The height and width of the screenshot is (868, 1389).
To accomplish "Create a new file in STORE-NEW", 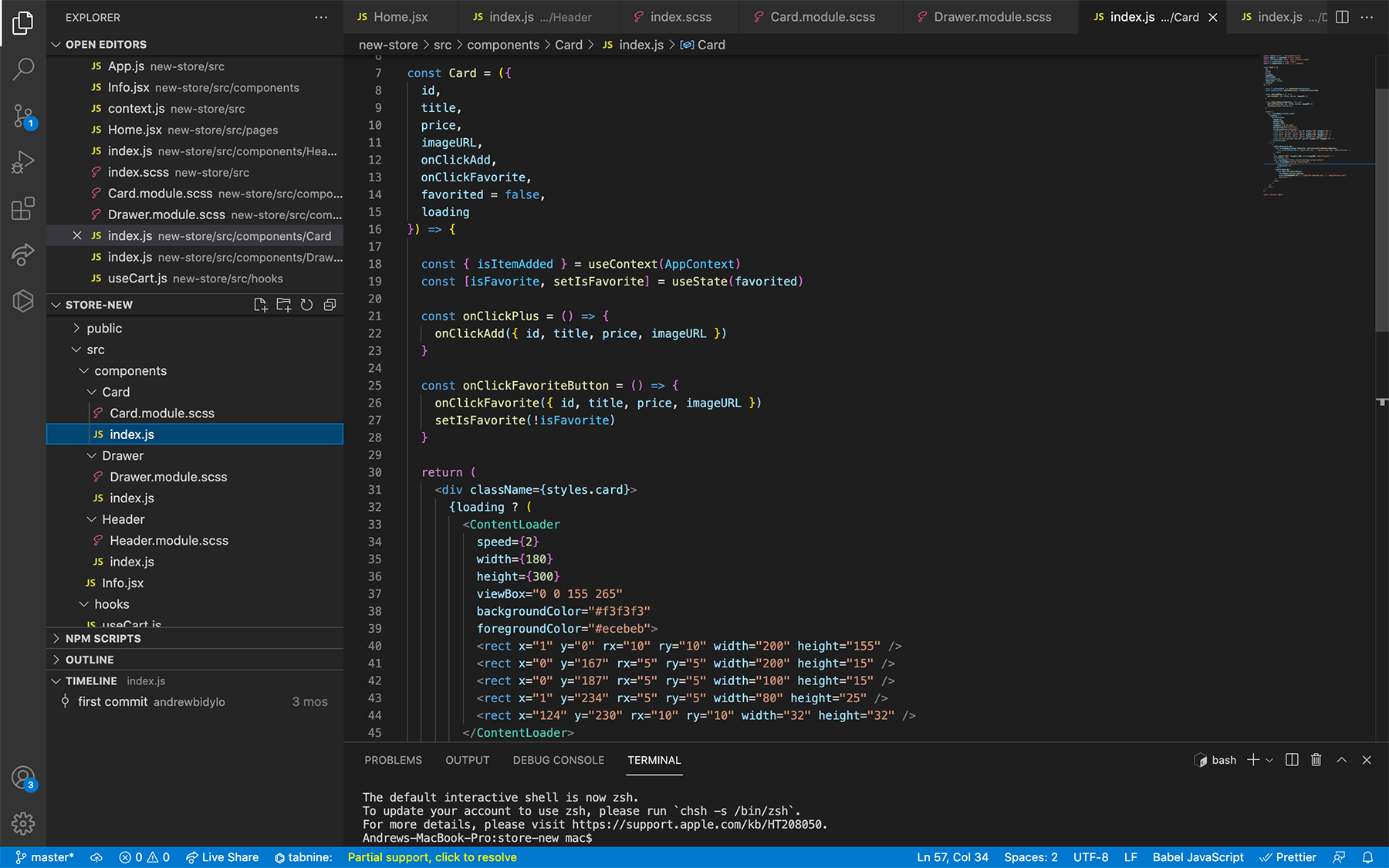I will pyautogui.click(x=261, y=305).
